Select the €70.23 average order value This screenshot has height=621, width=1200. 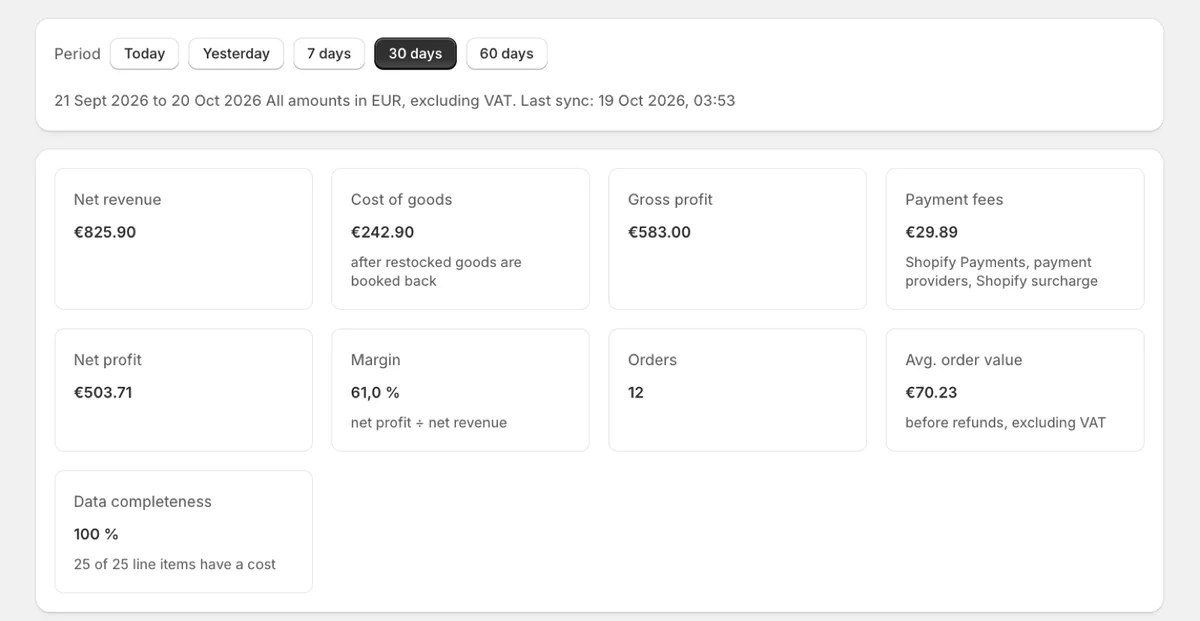(931, 392)
